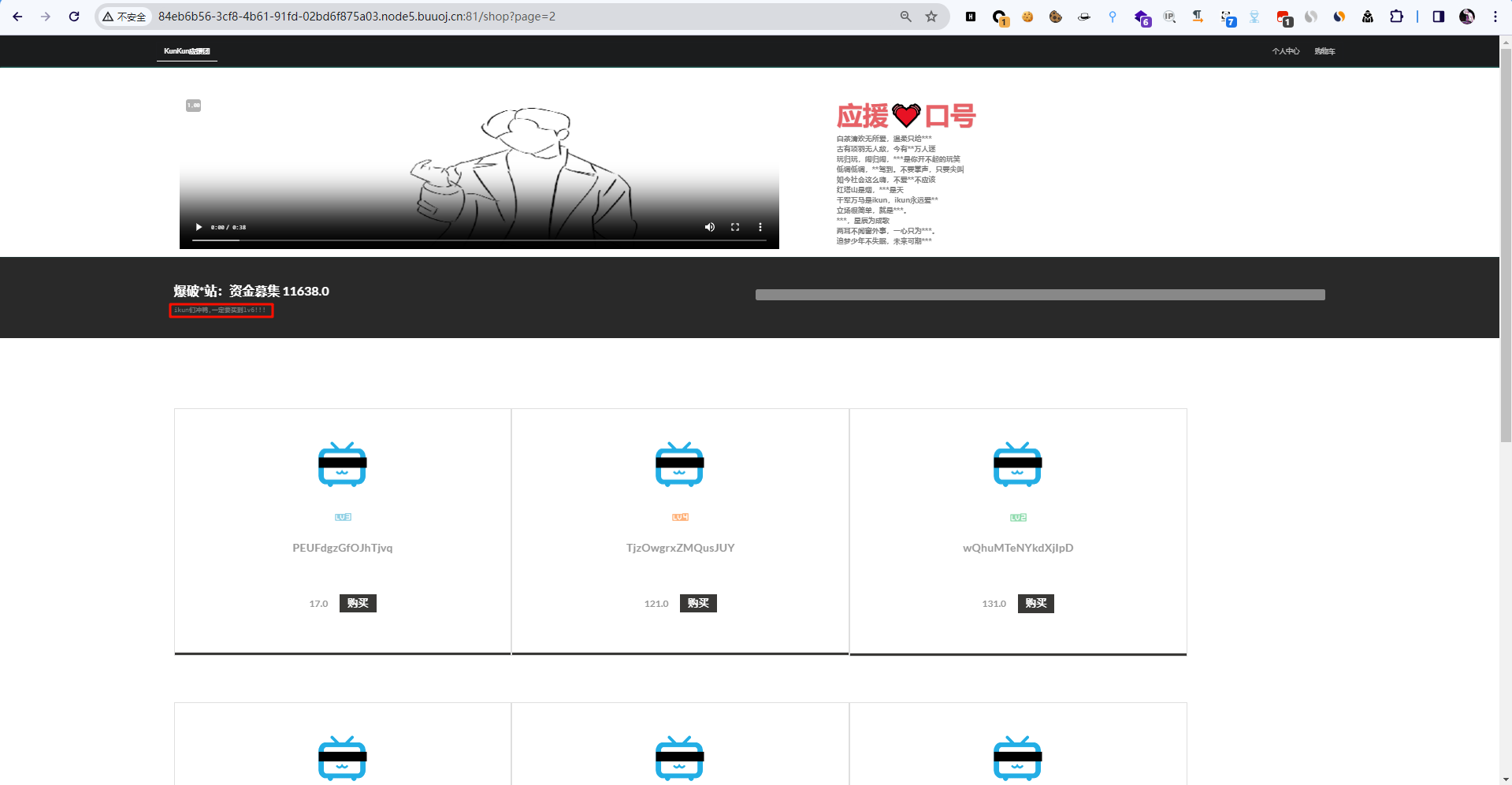Open the IP lookup extension
This screenshot has height=785, width=1512.
(x=1169, y=17)
